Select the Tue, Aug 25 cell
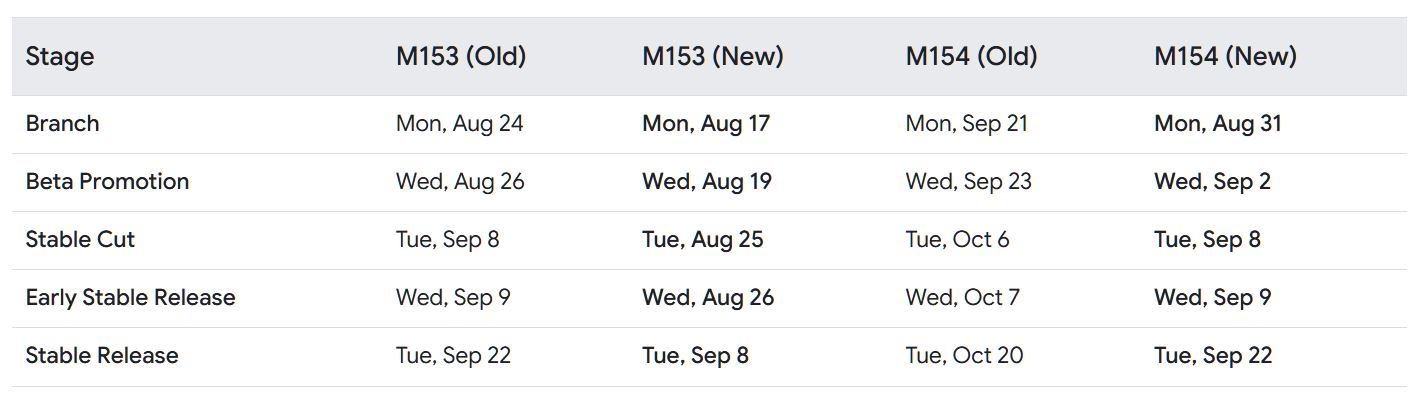Viewport: 1426px width, 403px height. point(702,240)
